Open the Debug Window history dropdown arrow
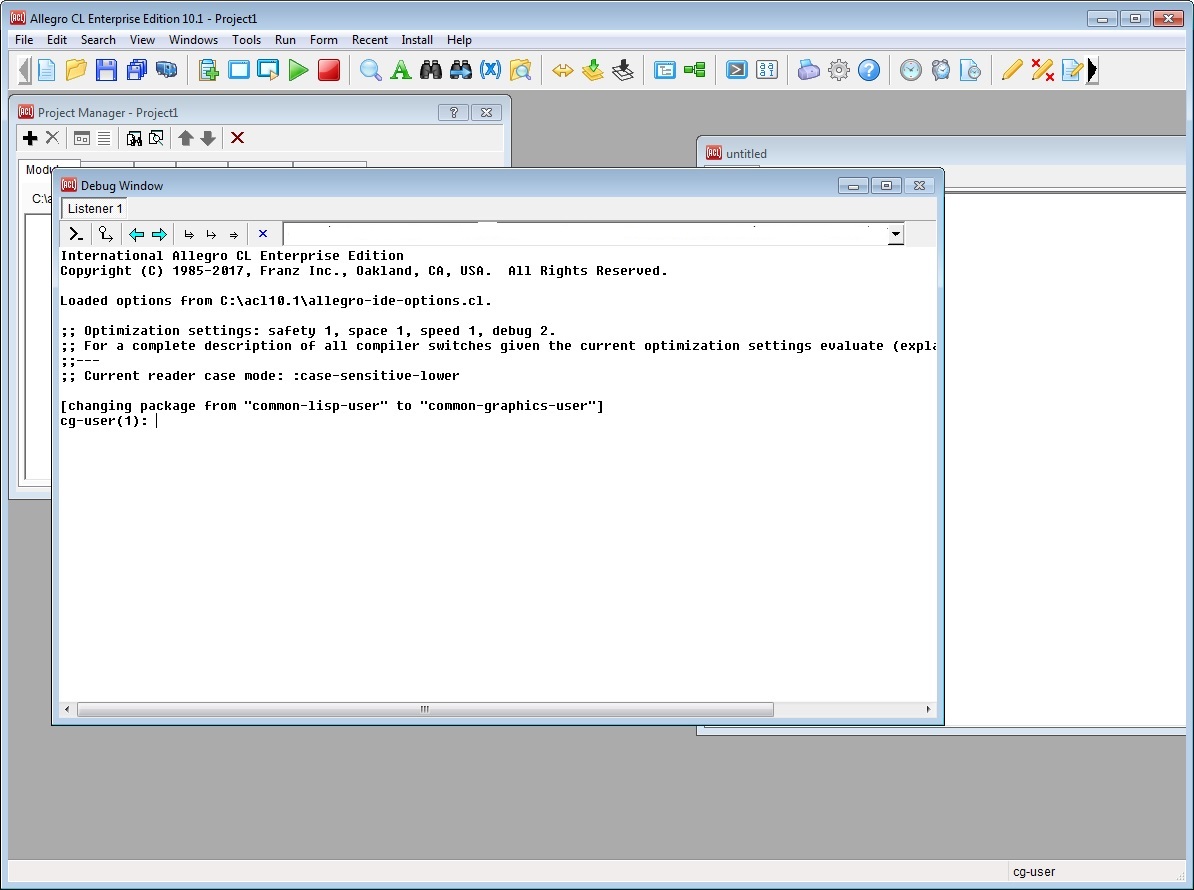This screenshot has width=1194, height=890. (896, 235)
